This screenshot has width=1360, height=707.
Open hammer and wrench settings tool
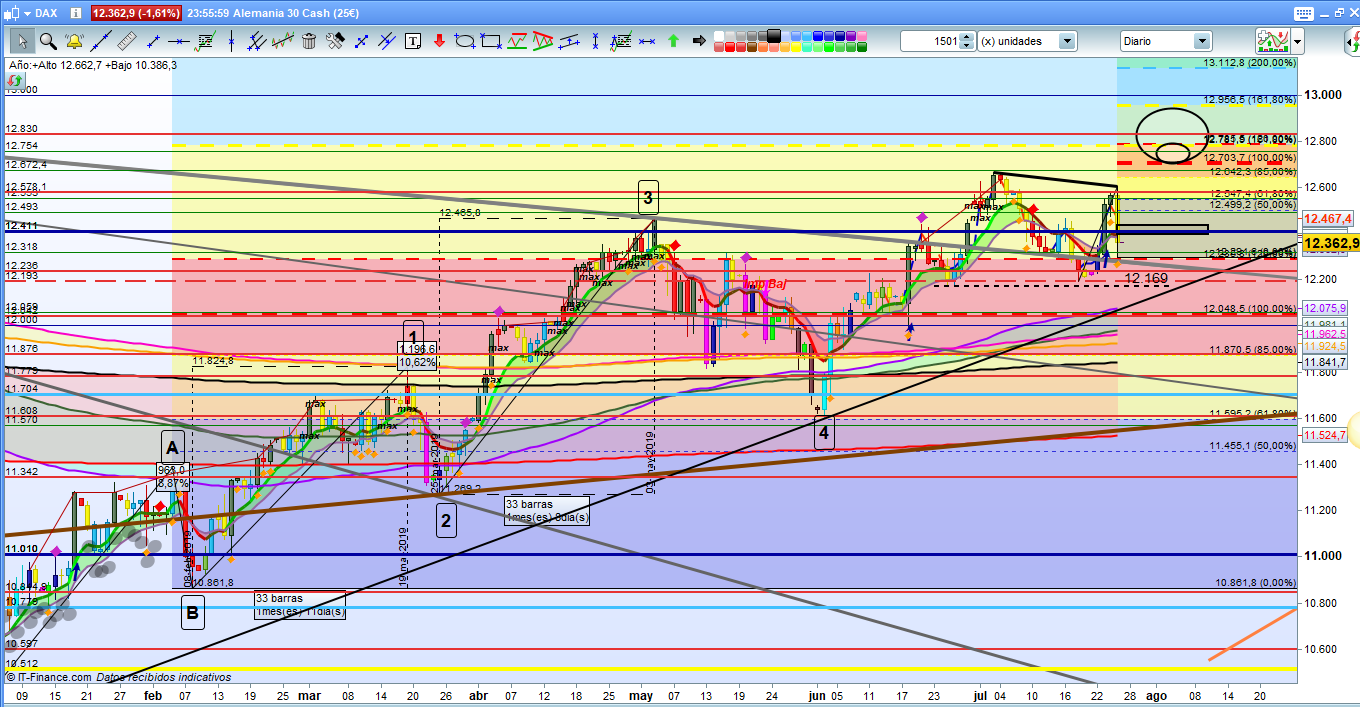pyautogui.click(x=335, y=41)
